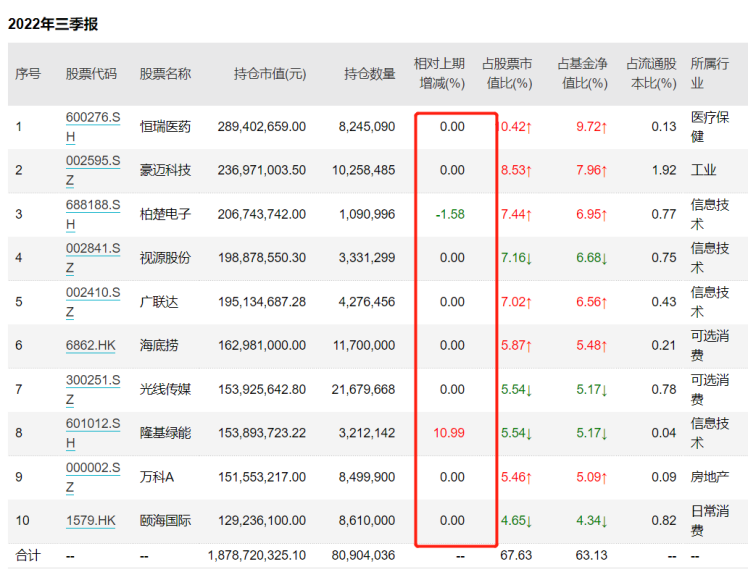The height and width of the screenshot is (573, 748).
Task: Click holding quantity 10,258,485
Action: (x=364, y=170)
